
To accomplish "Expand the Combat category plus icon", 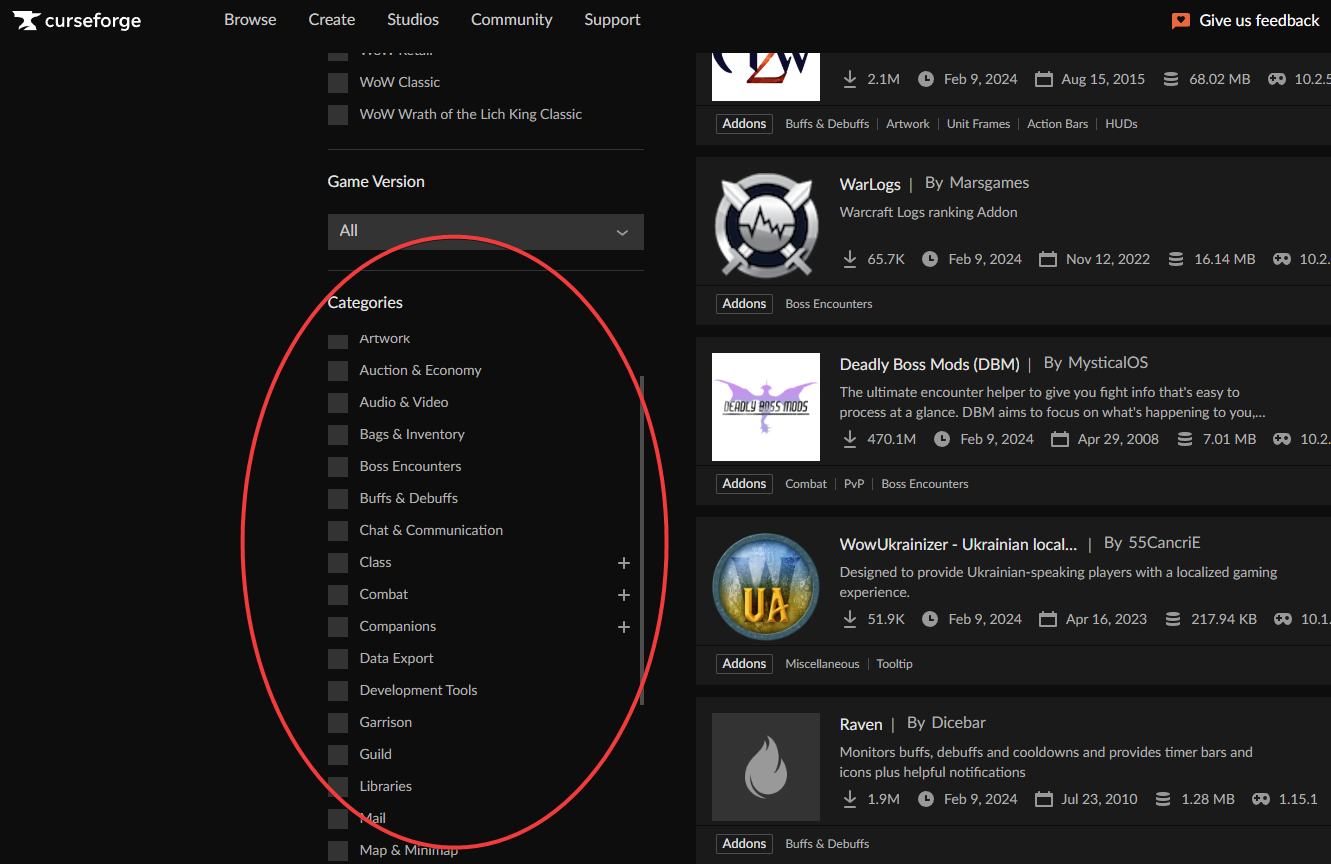I will (623, 595).
